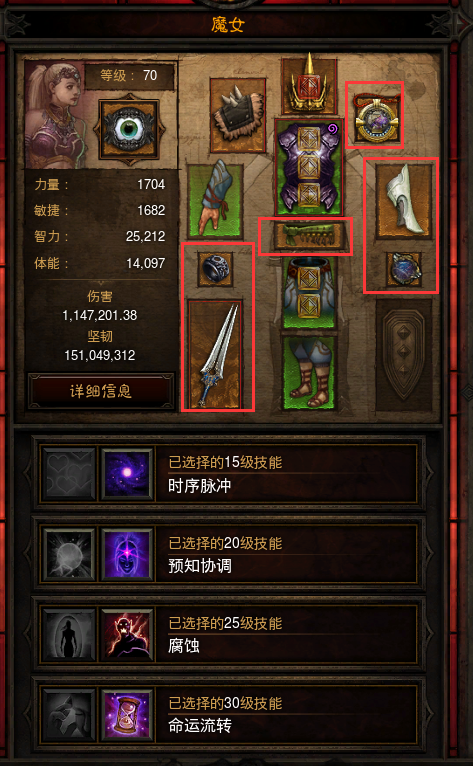Click the green eyeball token icon
This screenshot has height=766, width=473.
129,129
